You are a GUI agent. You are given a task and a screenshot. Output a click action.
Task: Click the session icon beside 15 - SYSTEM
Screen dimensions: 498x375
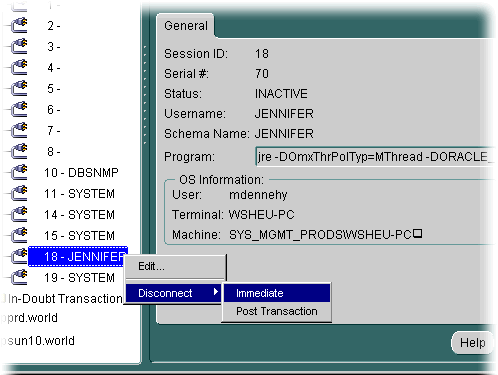point(19,236)
